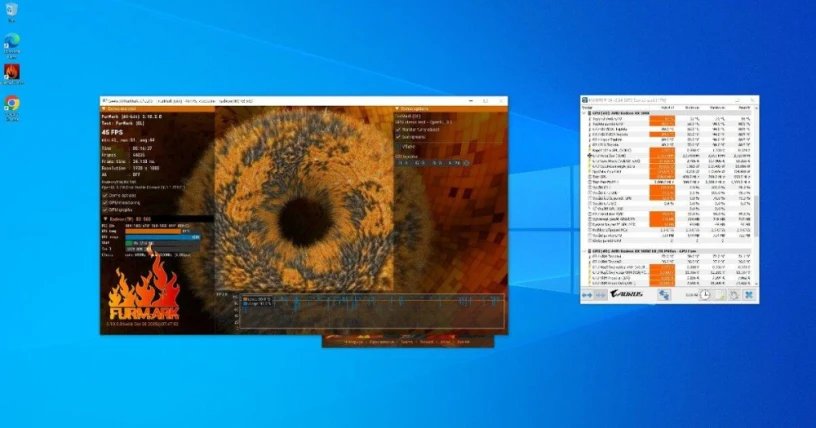Image resolution: width=816 pixels, height=428 pixels.
Task: Collapse the GPU [#1] AMD Radeon tree node
Action: coord(584,251)
